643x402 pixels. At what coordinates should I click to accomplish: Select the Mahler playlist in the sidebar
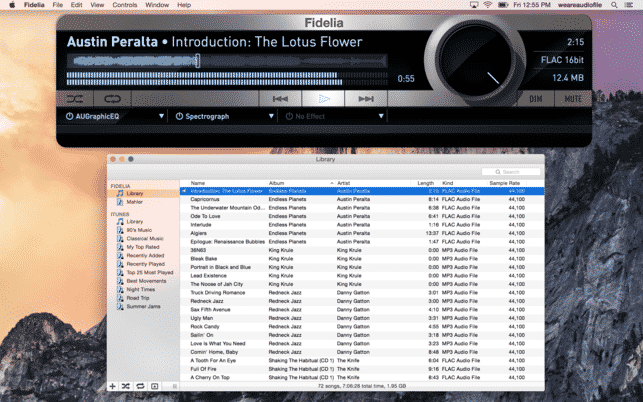click(135, 201)
